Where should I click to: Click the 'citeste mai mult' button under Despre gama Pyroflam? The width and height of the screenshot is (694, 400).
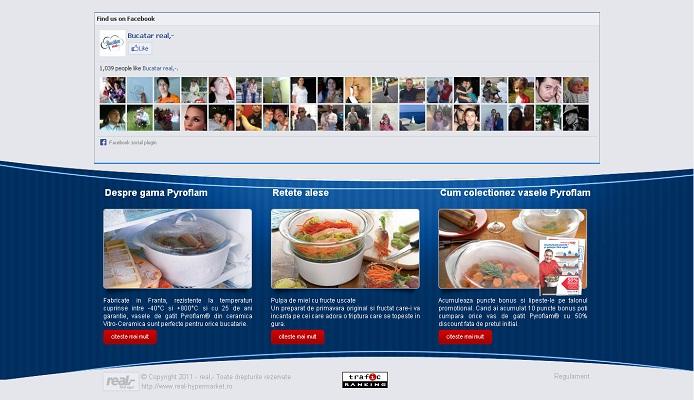[130, 337]
